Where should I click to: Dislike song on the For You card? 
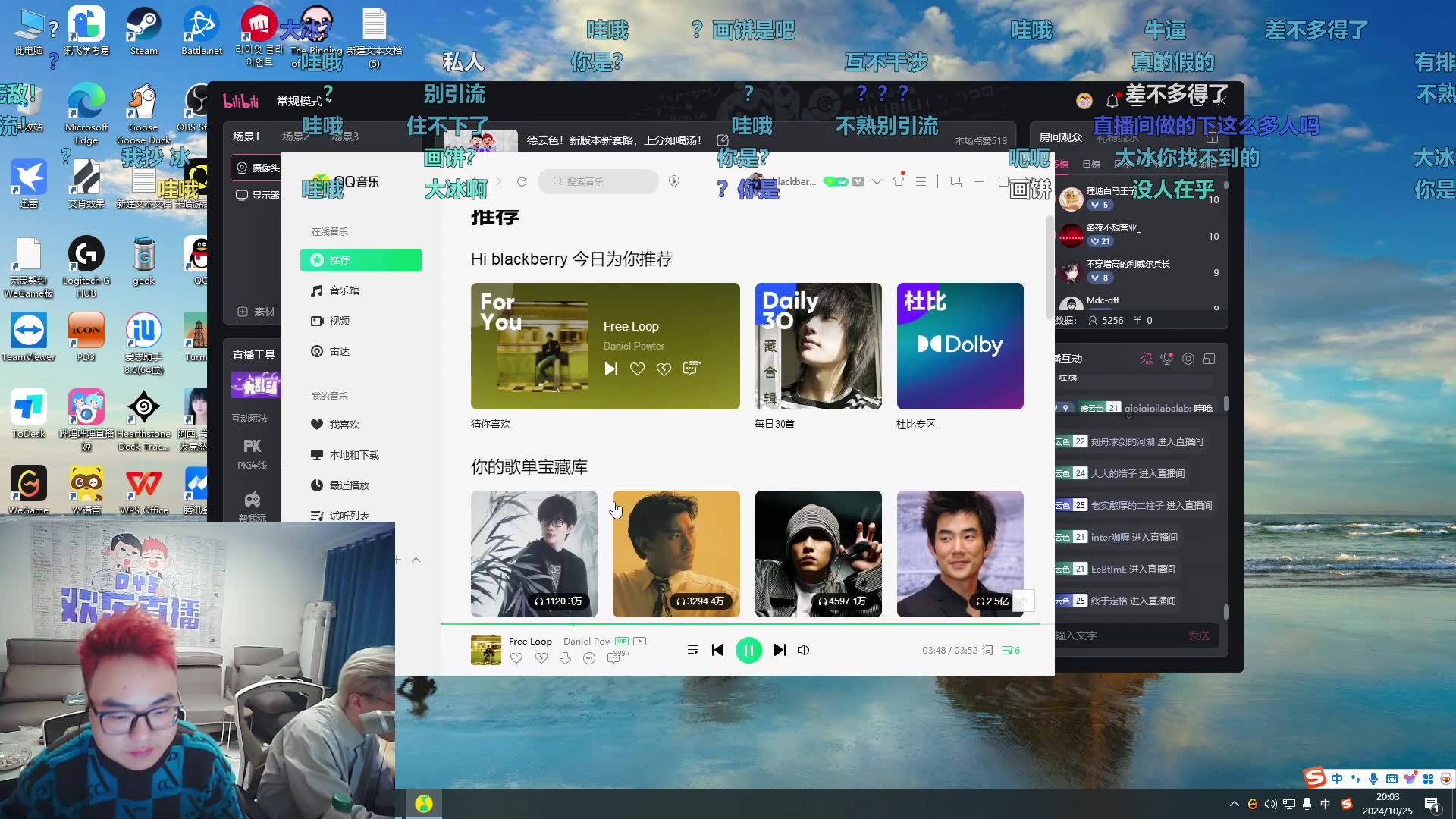pos(664,369)
